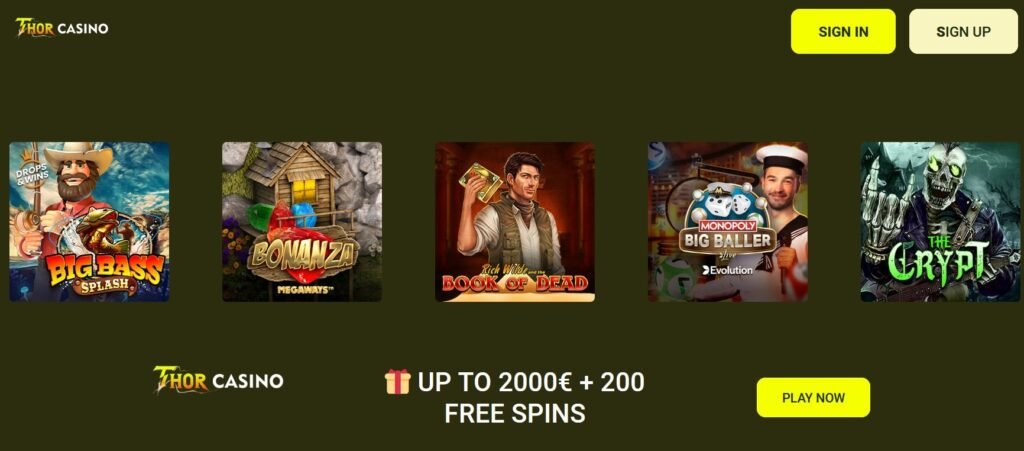This screenshot has width=1024, height=451.
Task: Click the green The Crypt title text
Action: 940,263
